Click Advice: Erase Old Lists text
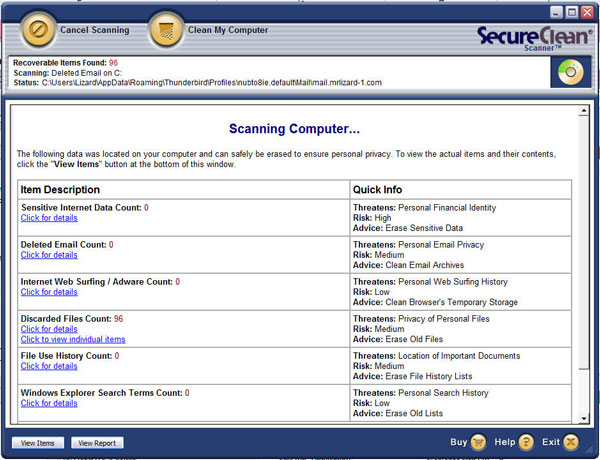 pyautogui.click(x=398, y=414)
